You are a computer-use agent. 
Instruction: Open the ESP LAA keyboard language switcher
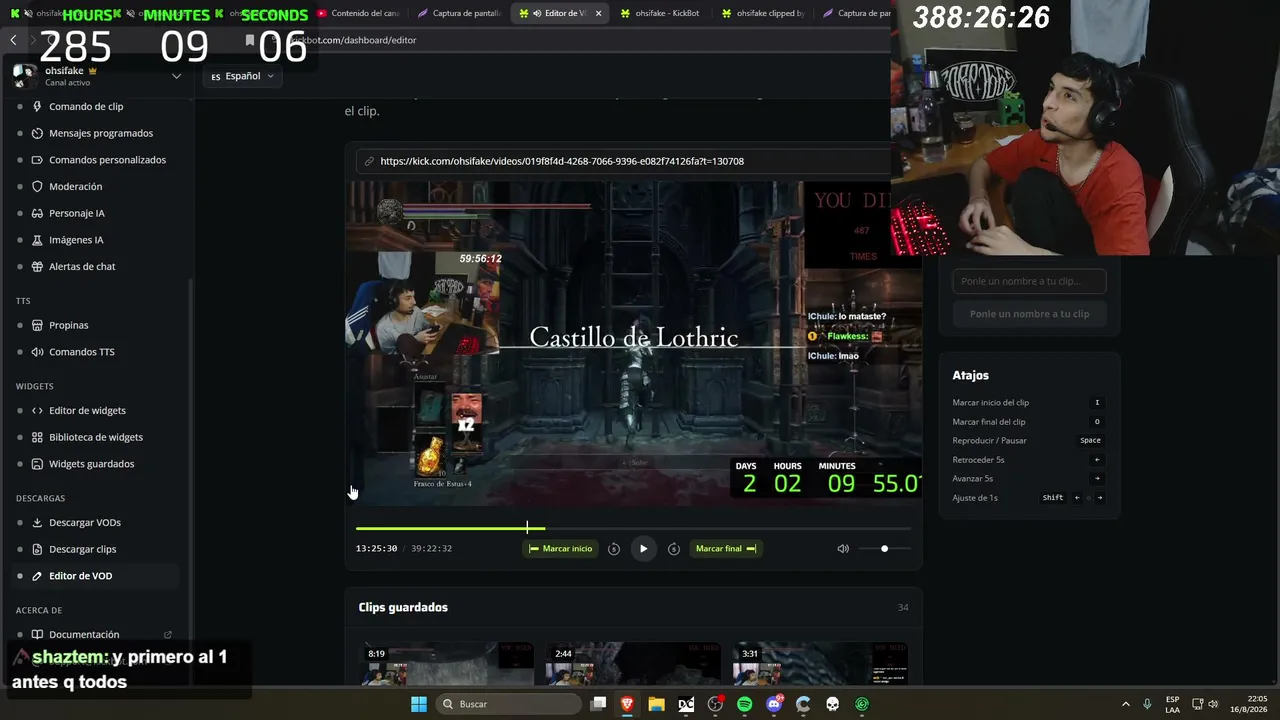point(1172,704)
